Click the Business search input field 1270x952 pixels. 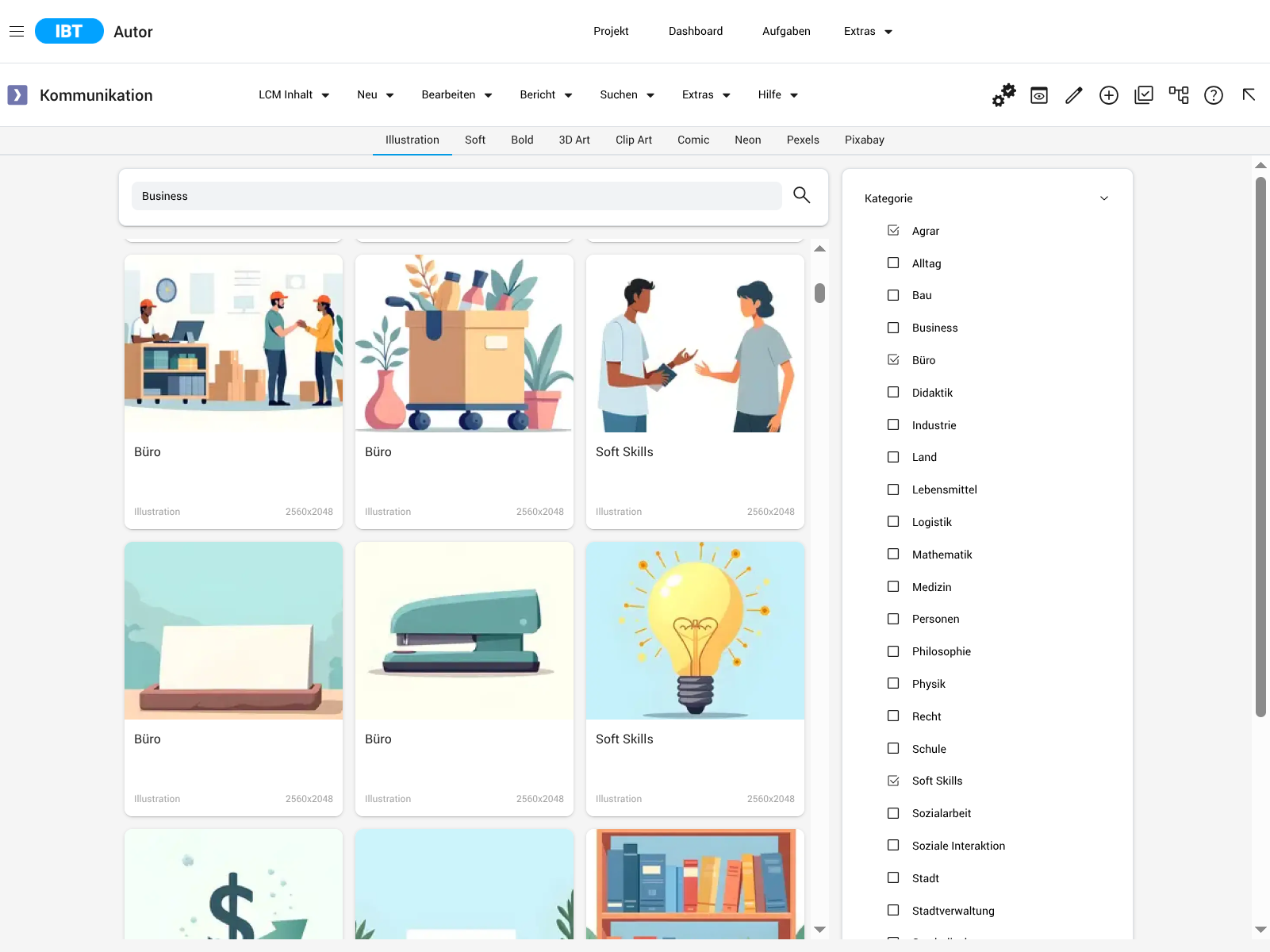tap(457, 196)
